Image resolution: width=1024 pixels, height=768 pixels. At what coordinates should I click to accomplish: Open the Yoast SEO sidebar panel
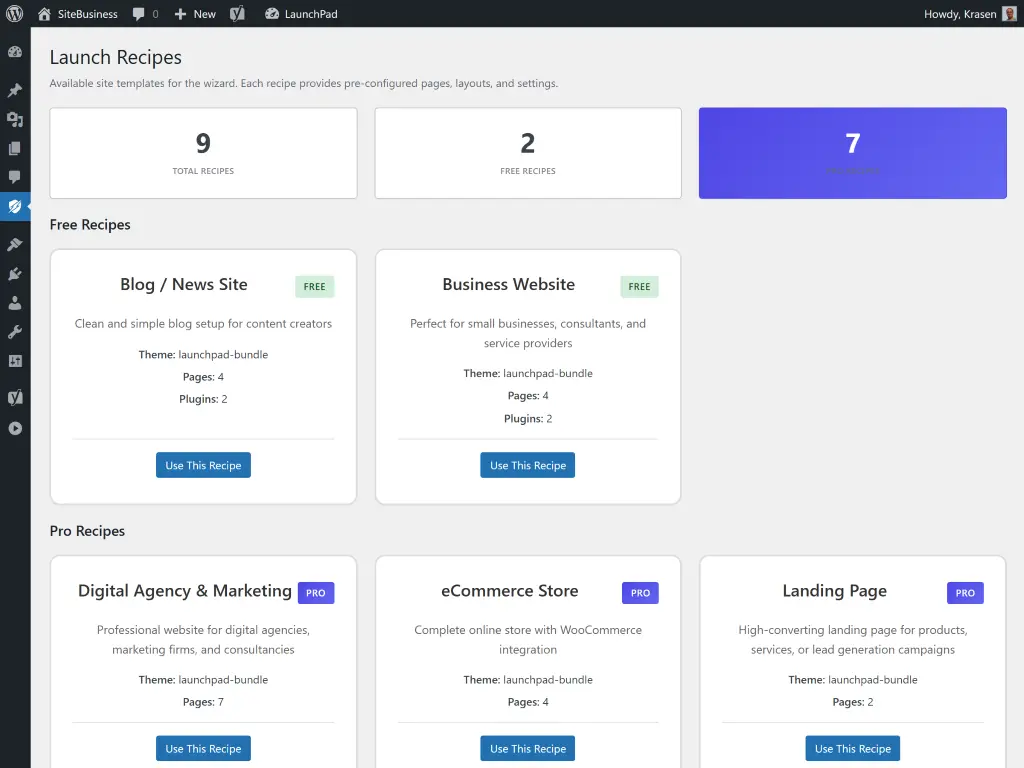click(x=15, y=397)
